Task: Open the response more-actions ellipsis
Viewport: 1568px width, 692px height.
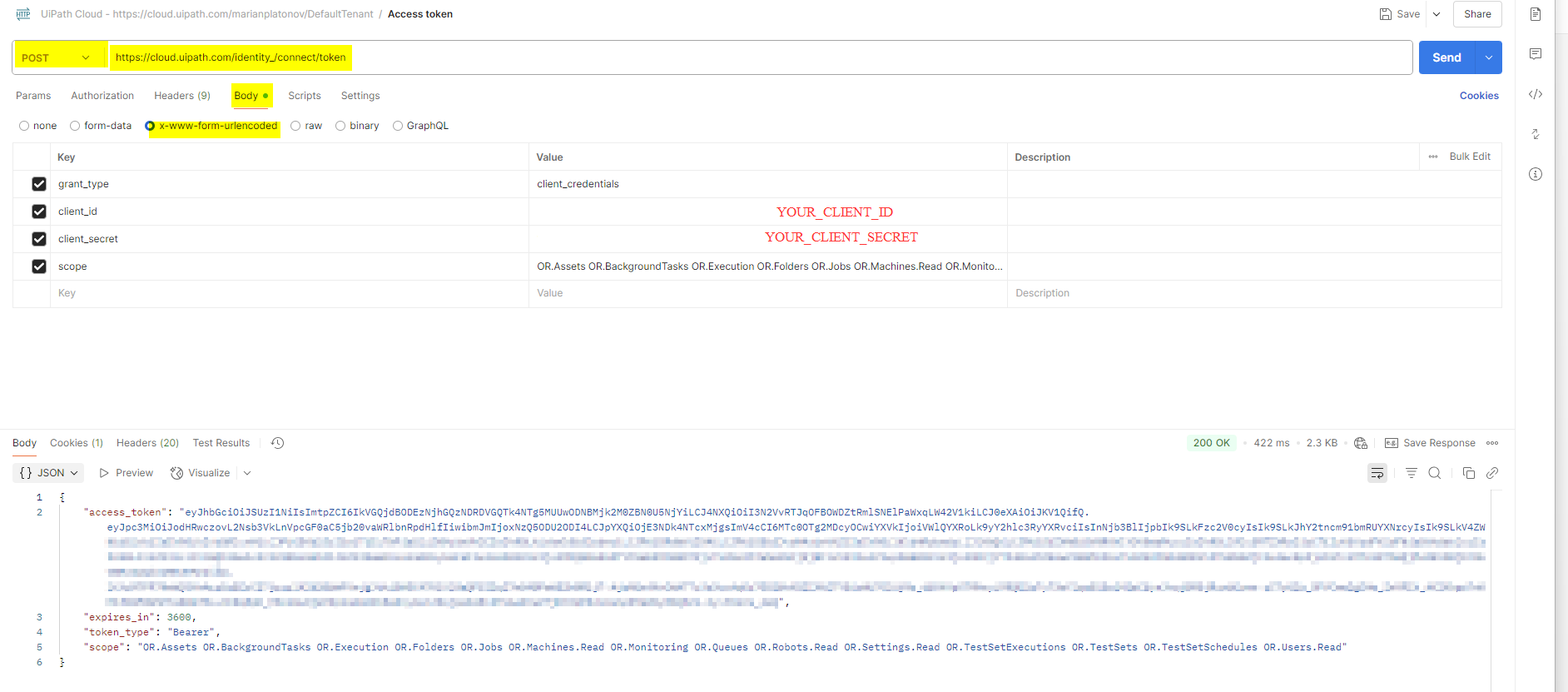Action: tap(1492, 443)
